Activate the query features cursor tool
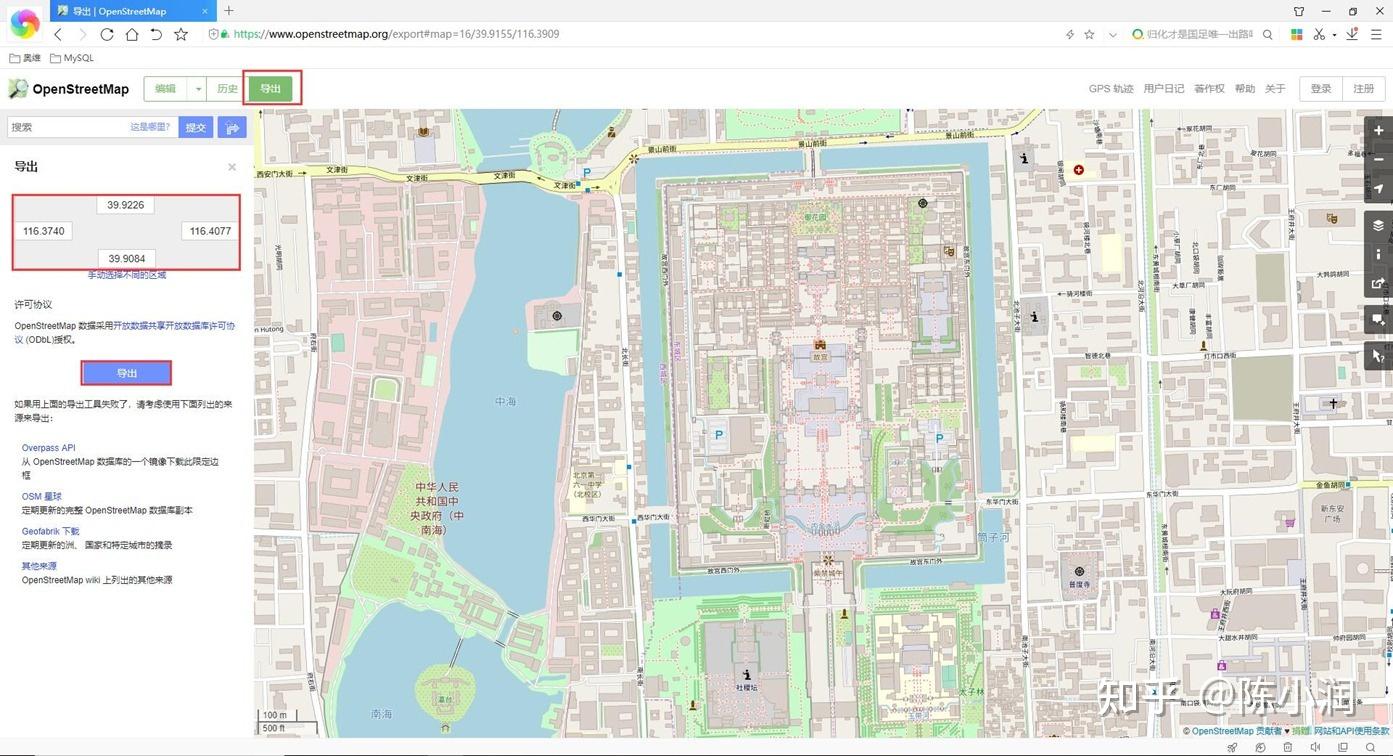The height and width of the screenshot is (756, 1393). pos(1378,355)
